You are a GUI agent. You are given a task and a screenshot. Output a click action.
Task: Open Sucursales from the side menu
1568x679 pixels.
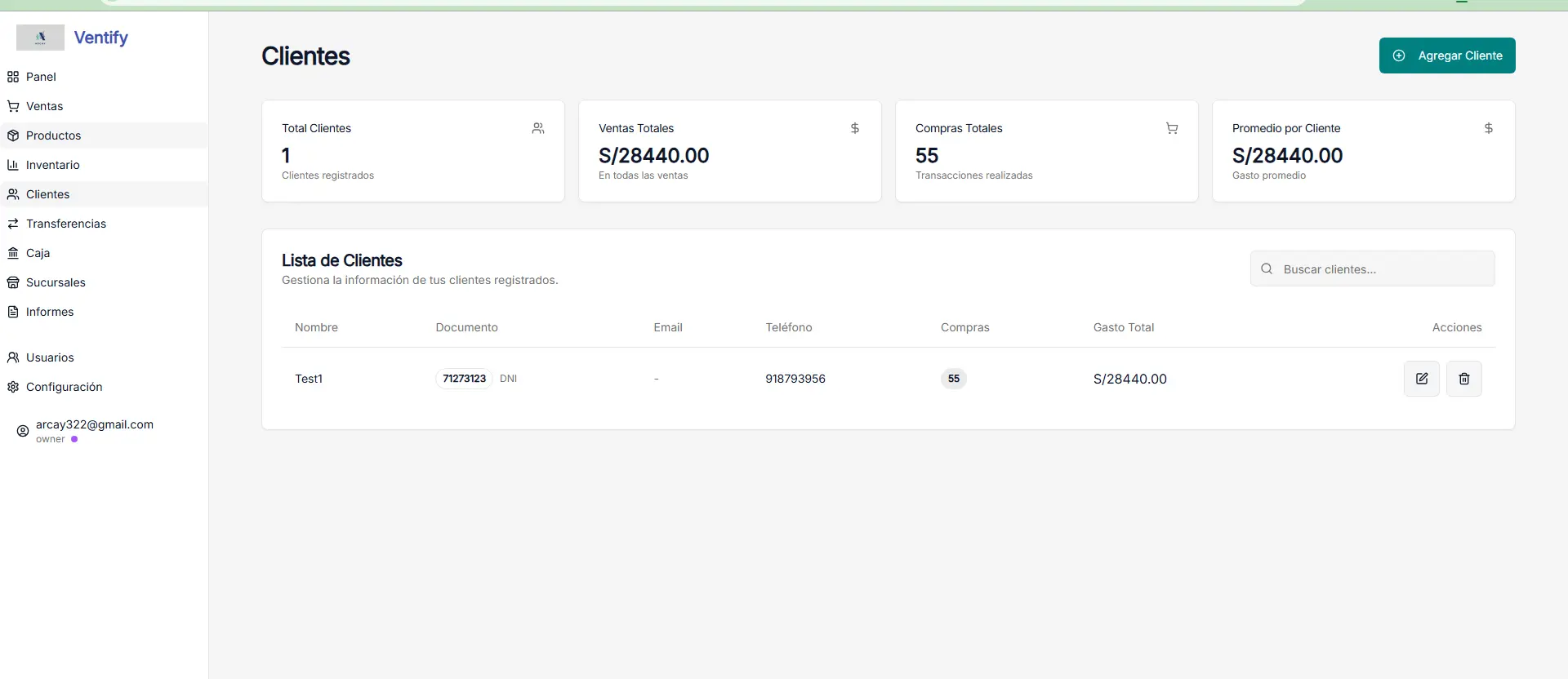click(56, 282)
